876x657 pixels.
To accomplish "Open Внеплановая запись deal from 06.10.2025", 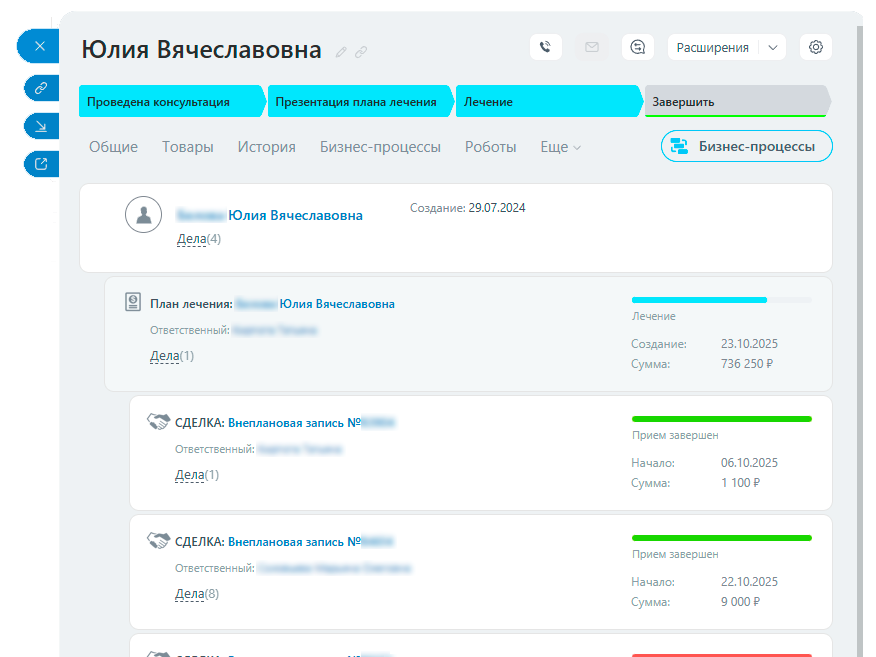I will click(311, 423).
